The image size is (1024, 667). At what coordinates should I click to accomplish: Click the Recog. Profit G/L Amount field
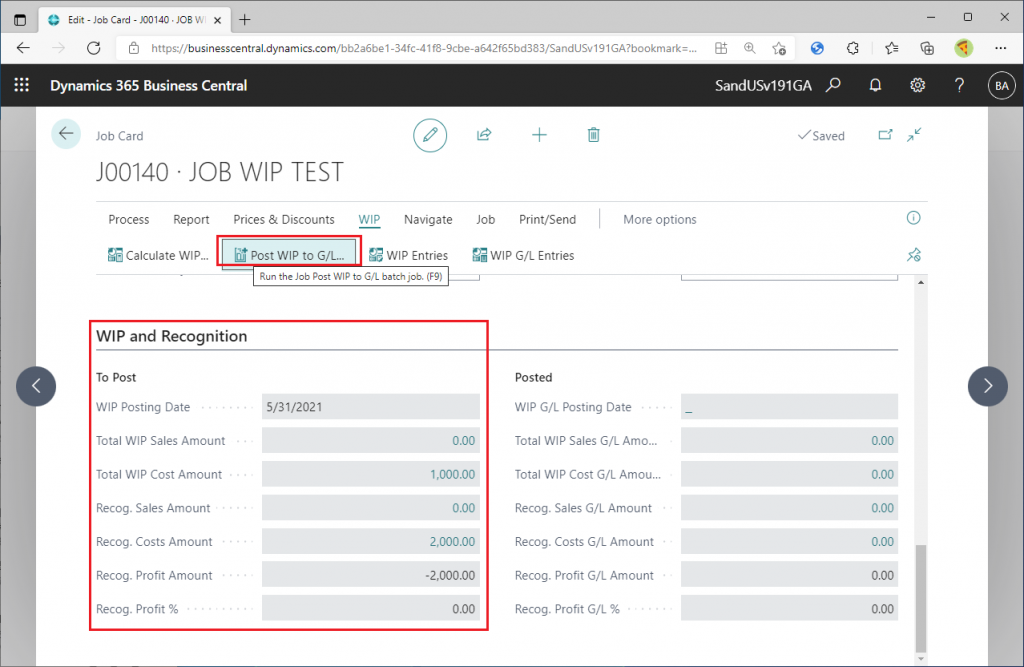[x=789, y=576]
